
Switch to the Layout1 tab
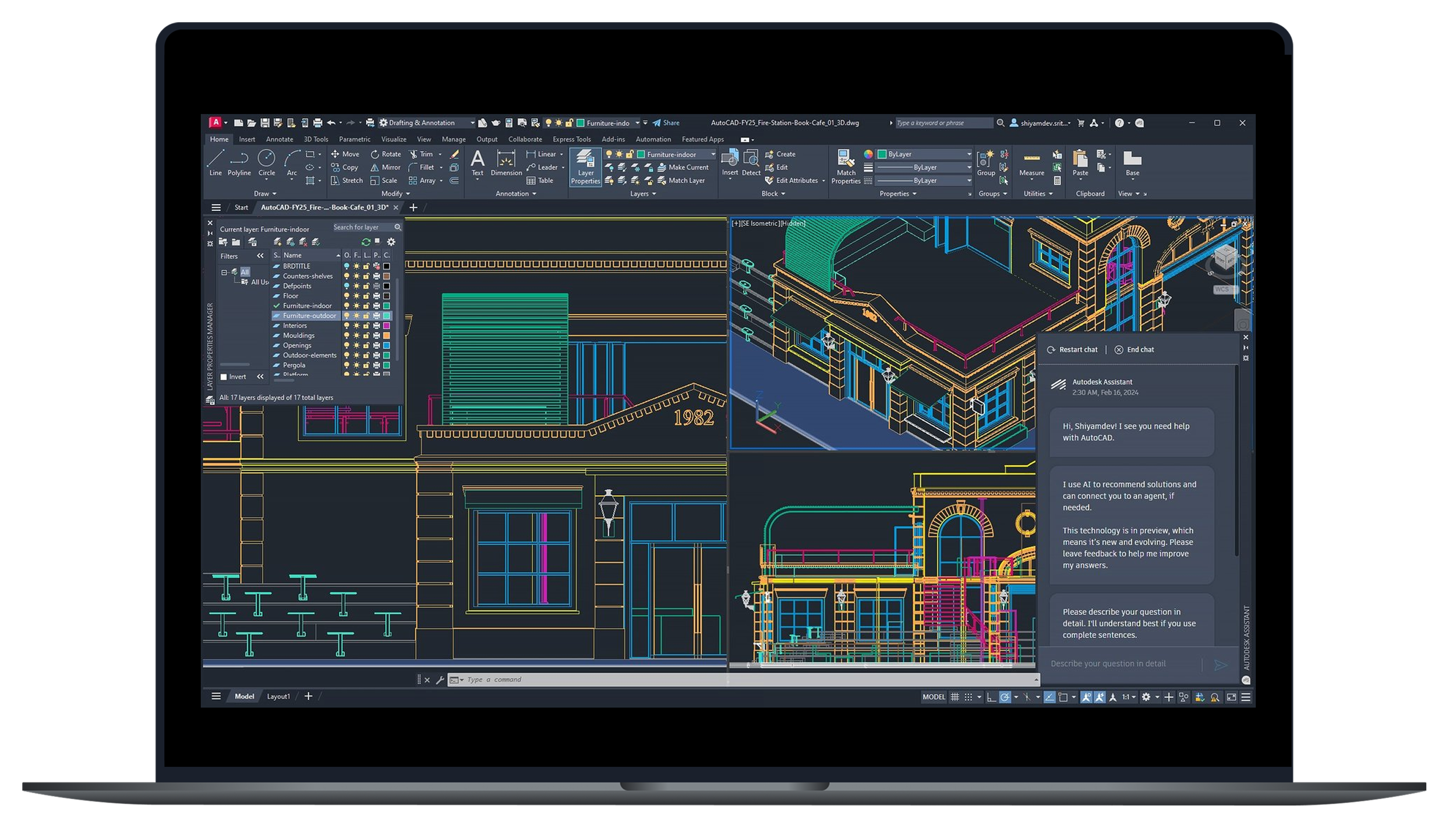278,696
